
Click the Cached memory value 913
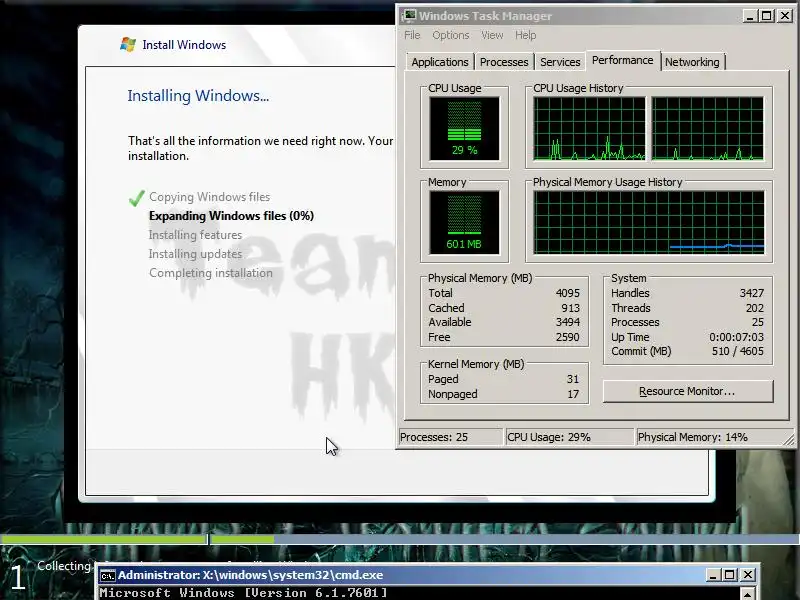(x=570, y=308)
